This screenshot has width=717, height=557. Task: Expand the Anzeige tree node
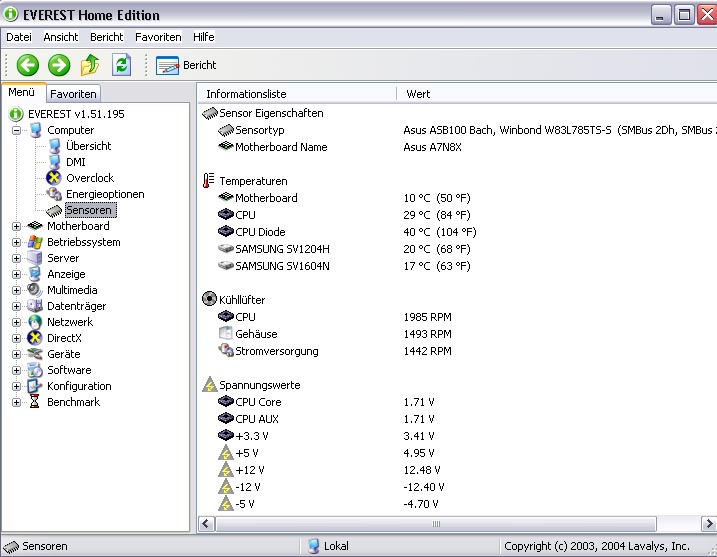[16, 274]
